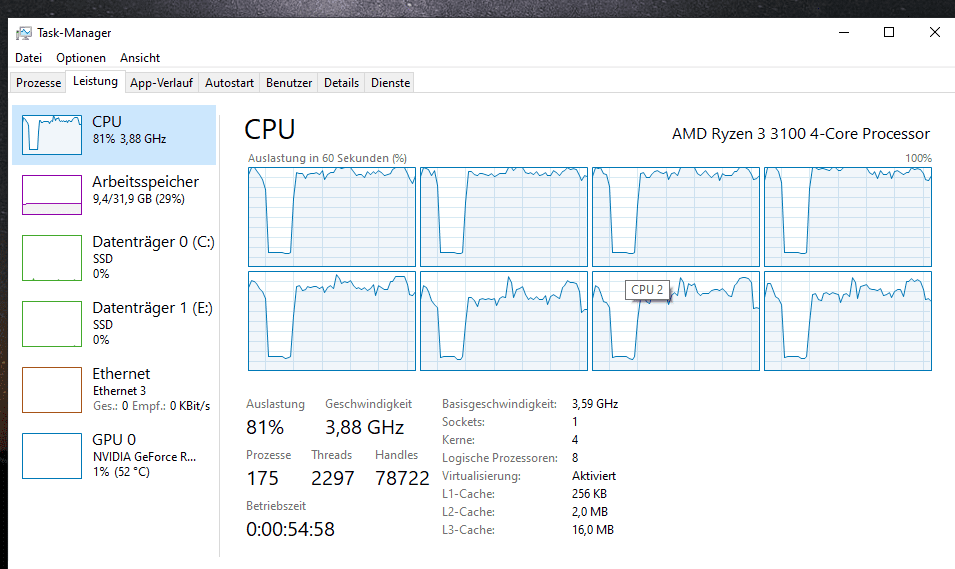Show GPU 0 performance graph
Viewport: 955px width, 569px height.
pos(52,456)
